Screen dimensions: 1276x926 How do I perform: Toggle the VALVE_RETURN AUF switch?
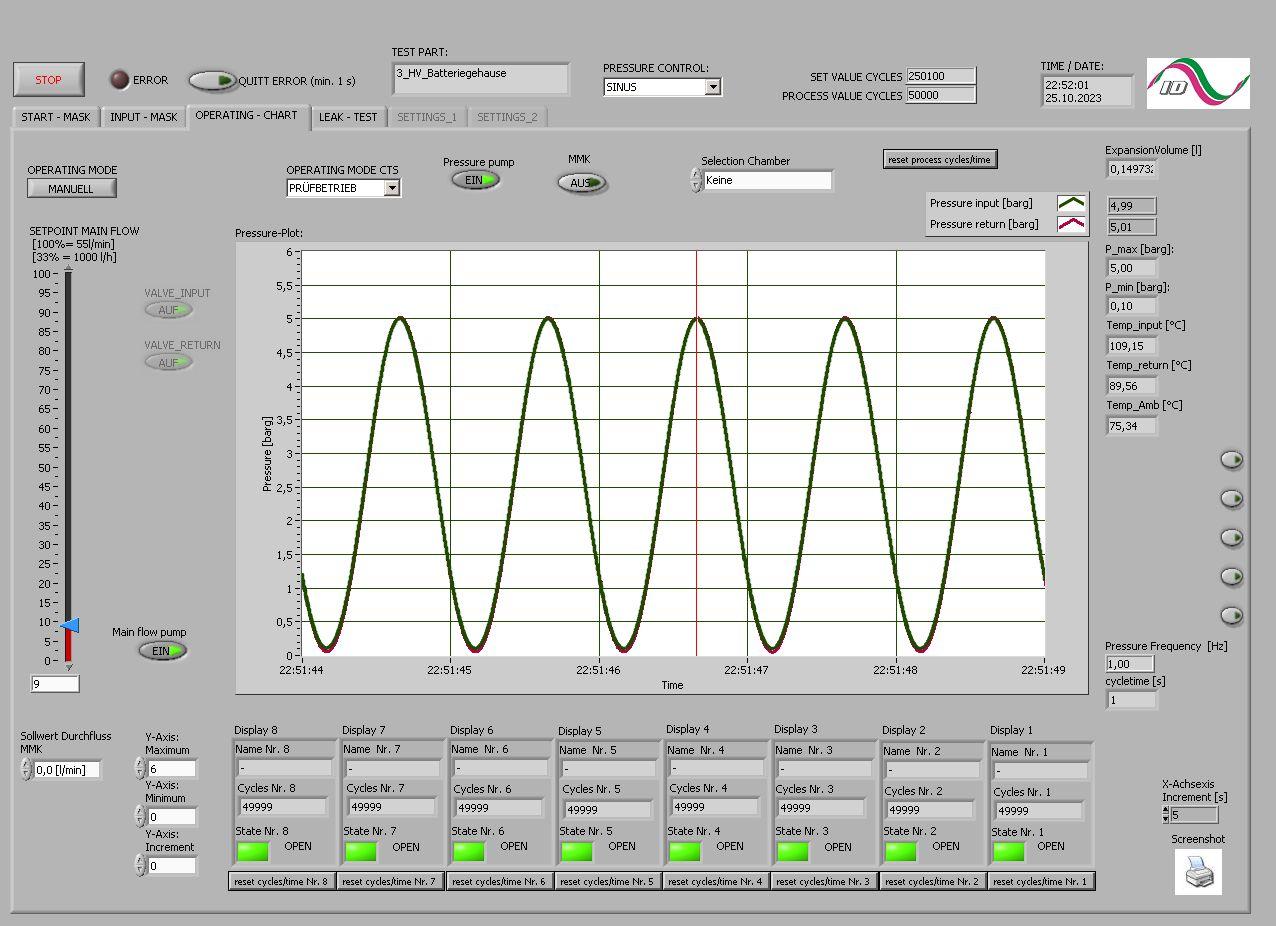tap(169, 362)
